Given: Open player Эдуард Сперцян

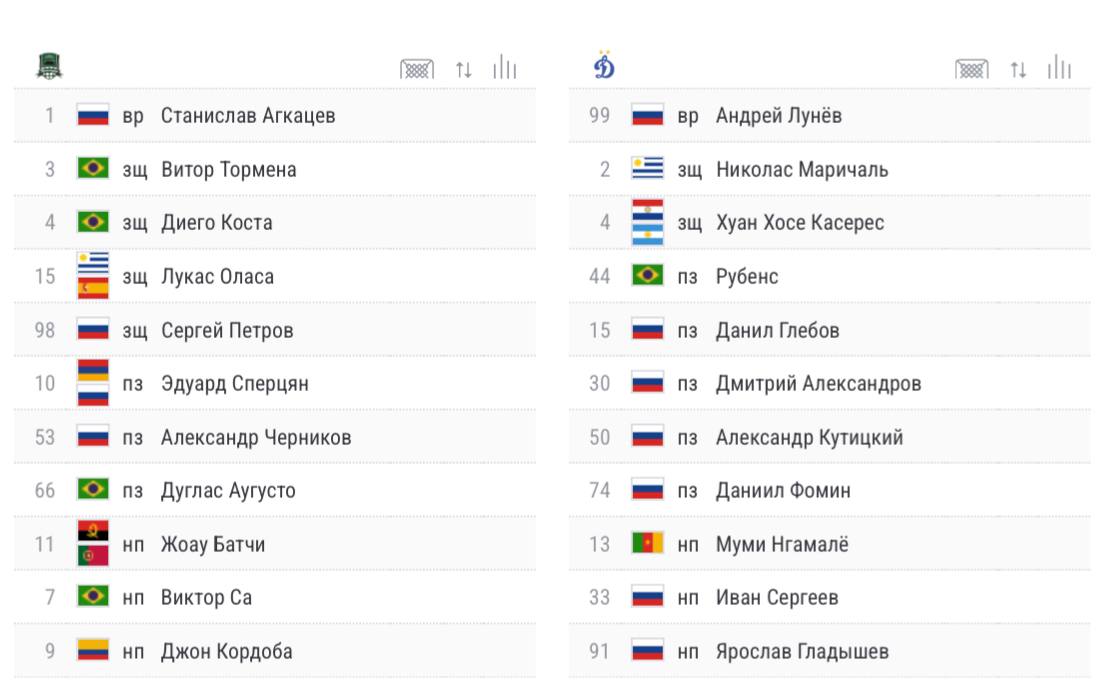Looking at the screenshot, I should (x=235, y=384).
